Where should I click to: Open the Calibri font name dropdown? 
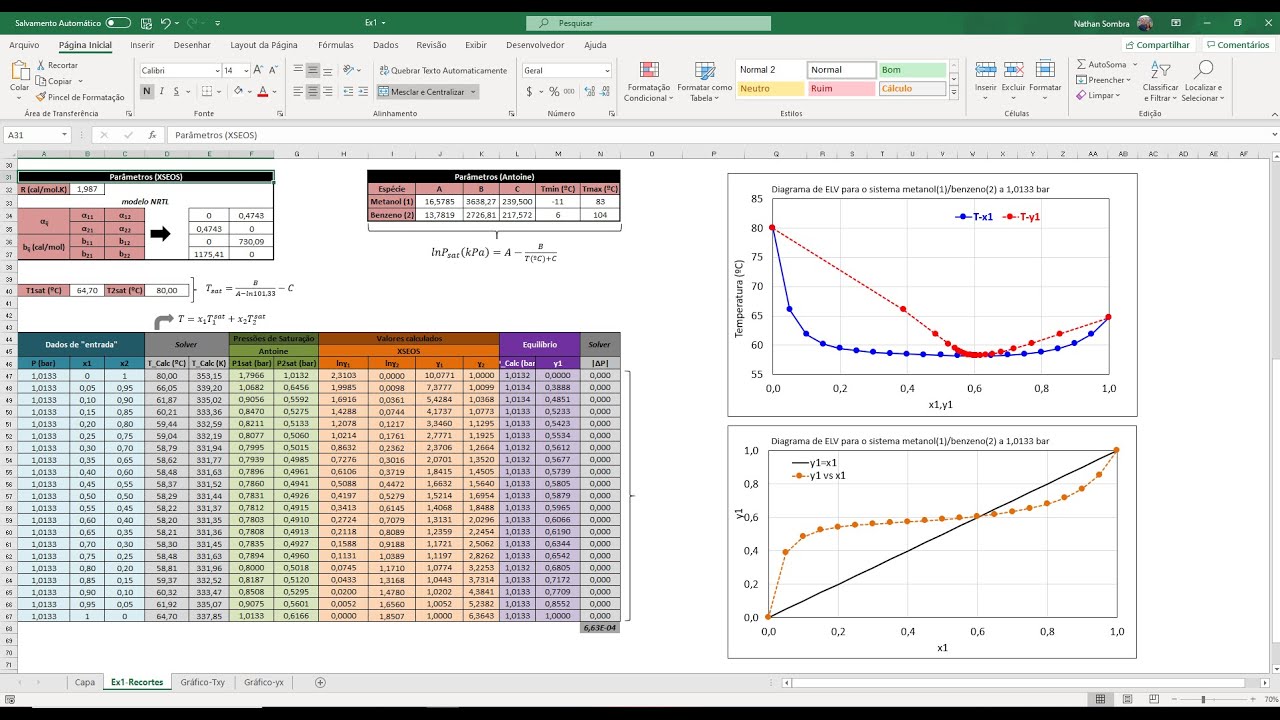click(x=217, y=71)
